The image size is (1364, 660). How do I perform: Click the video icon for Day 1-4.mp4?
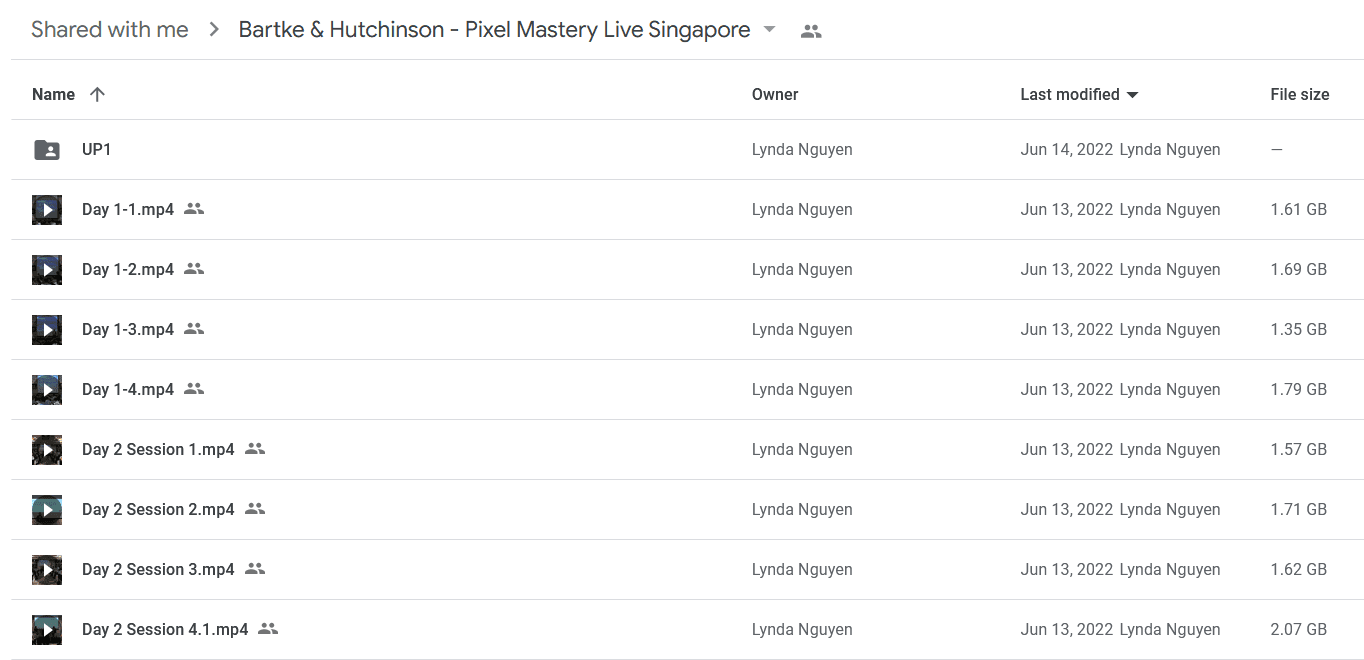[47, 390]
